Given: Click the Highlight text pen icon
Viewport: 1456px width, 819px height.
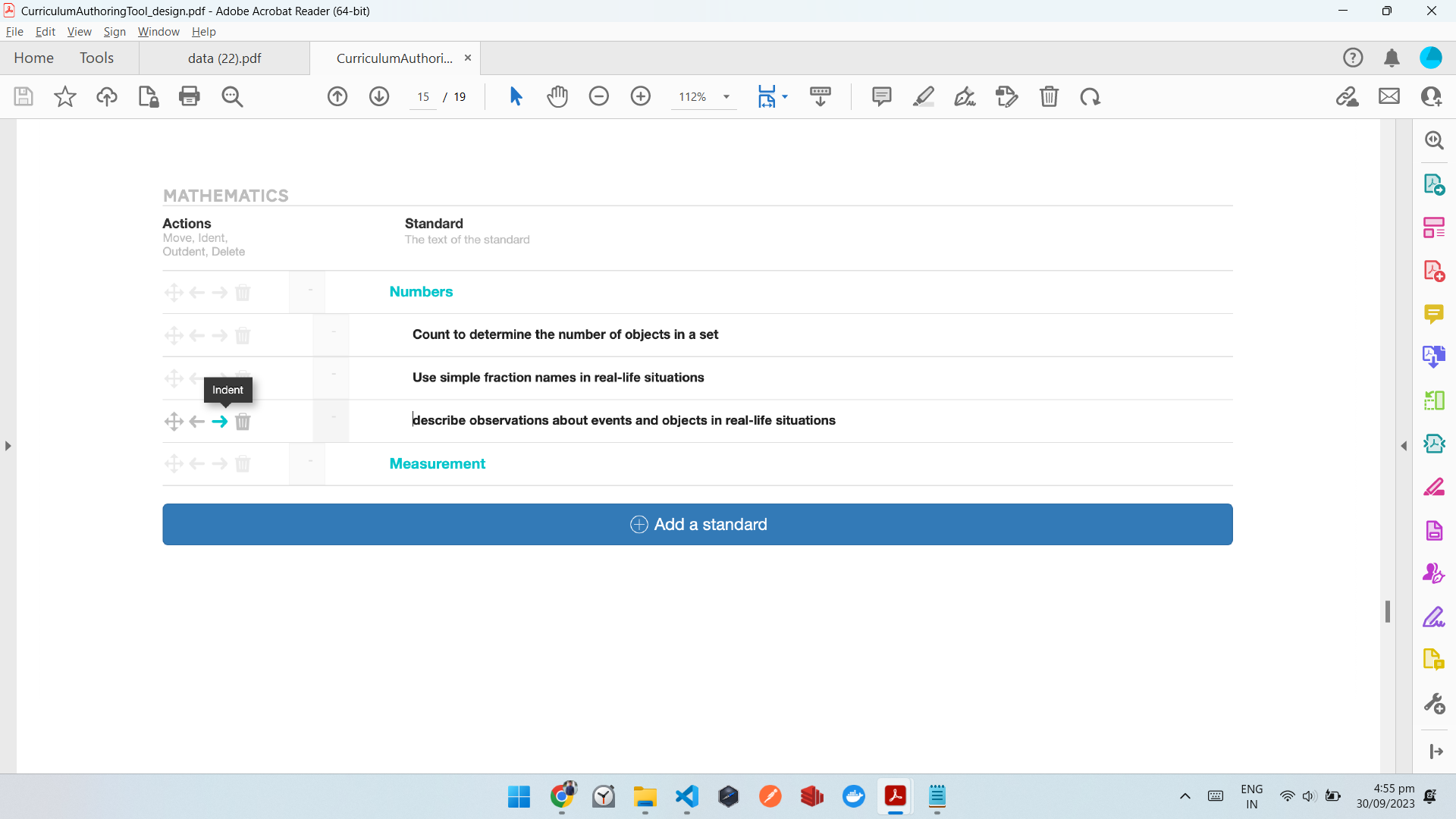Looking at the screenshot, I should (x=923, y=96).
